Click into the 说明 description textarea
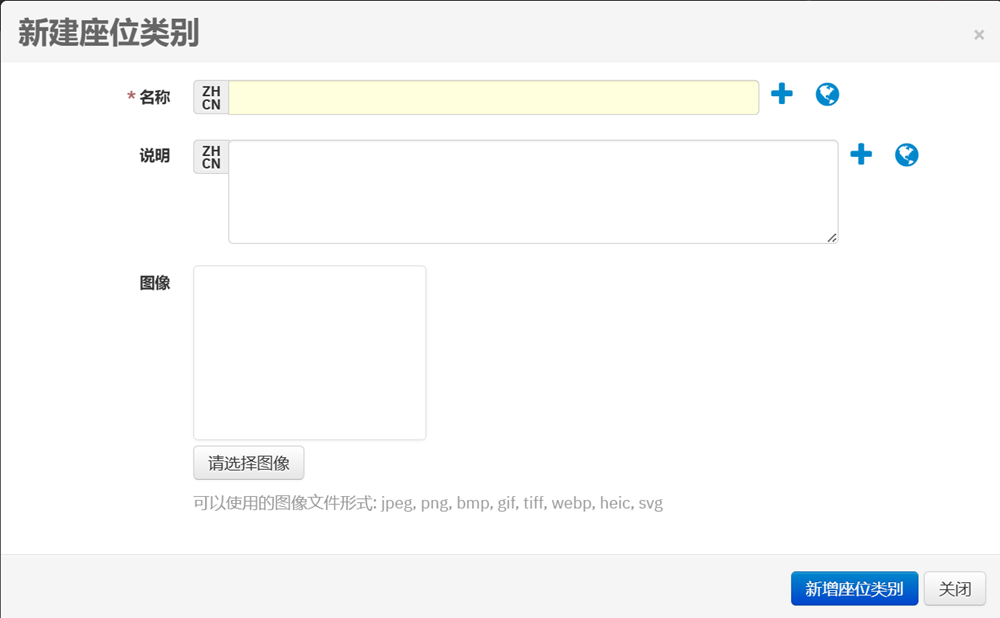The width and height of the screenshot is (1000, 618). coord(533,192)
